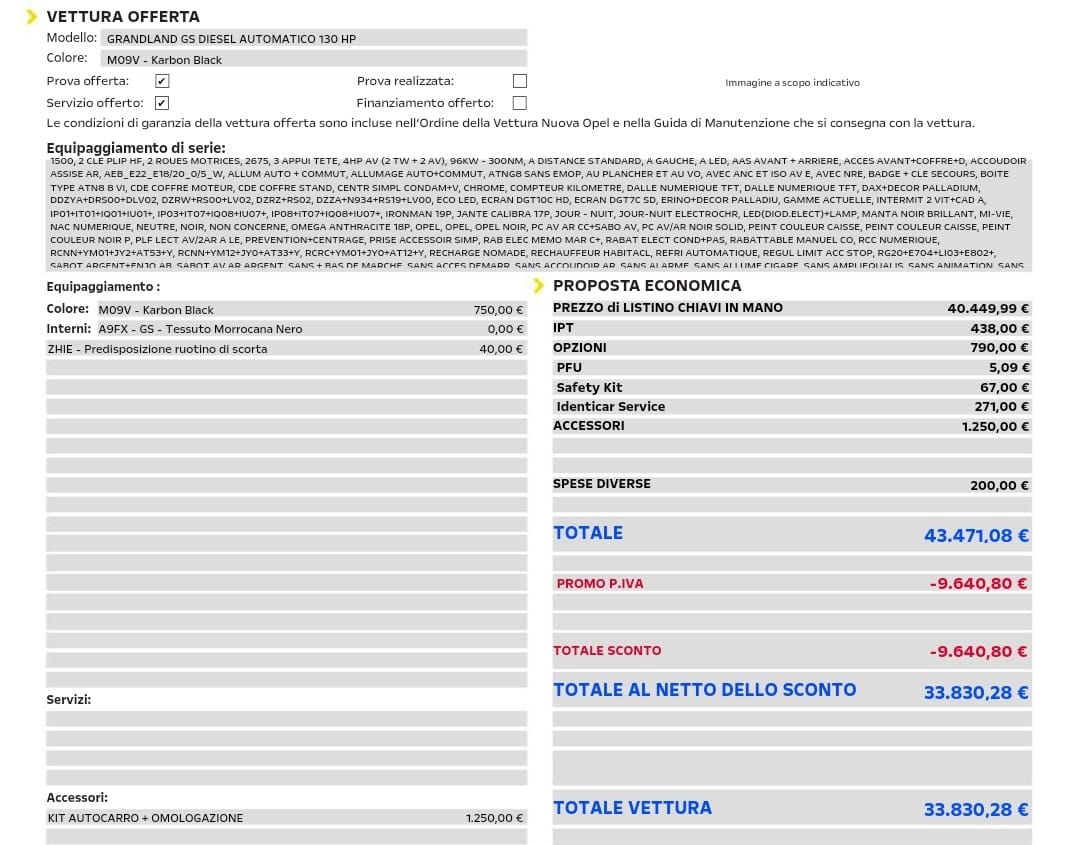Click the PREZZO di LISTINO CHIAVI IN MANO amount
This screenshot has width=1080, height=845.
[x=988, y=309]
